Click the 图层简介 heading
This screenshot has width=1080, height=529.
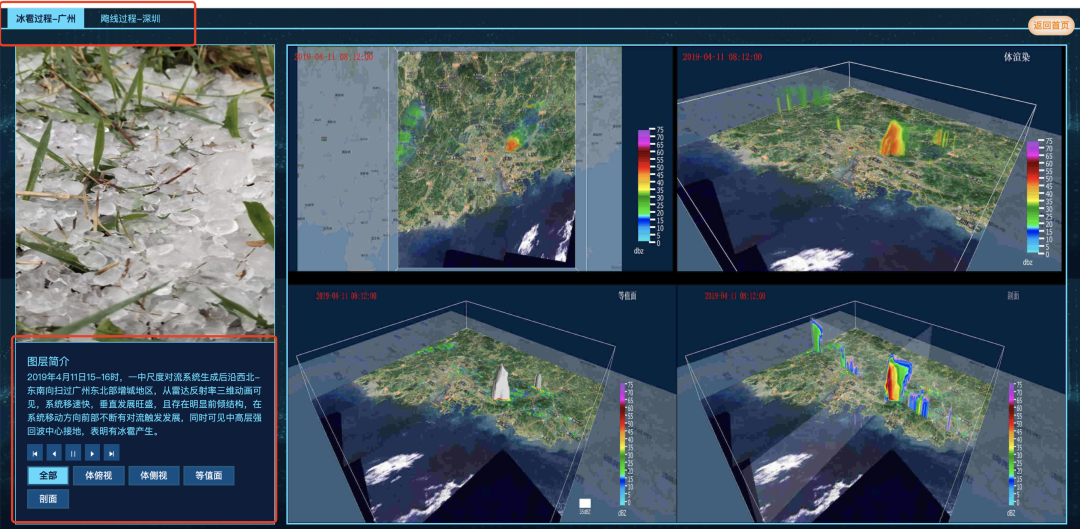click(x=49, y=361)
